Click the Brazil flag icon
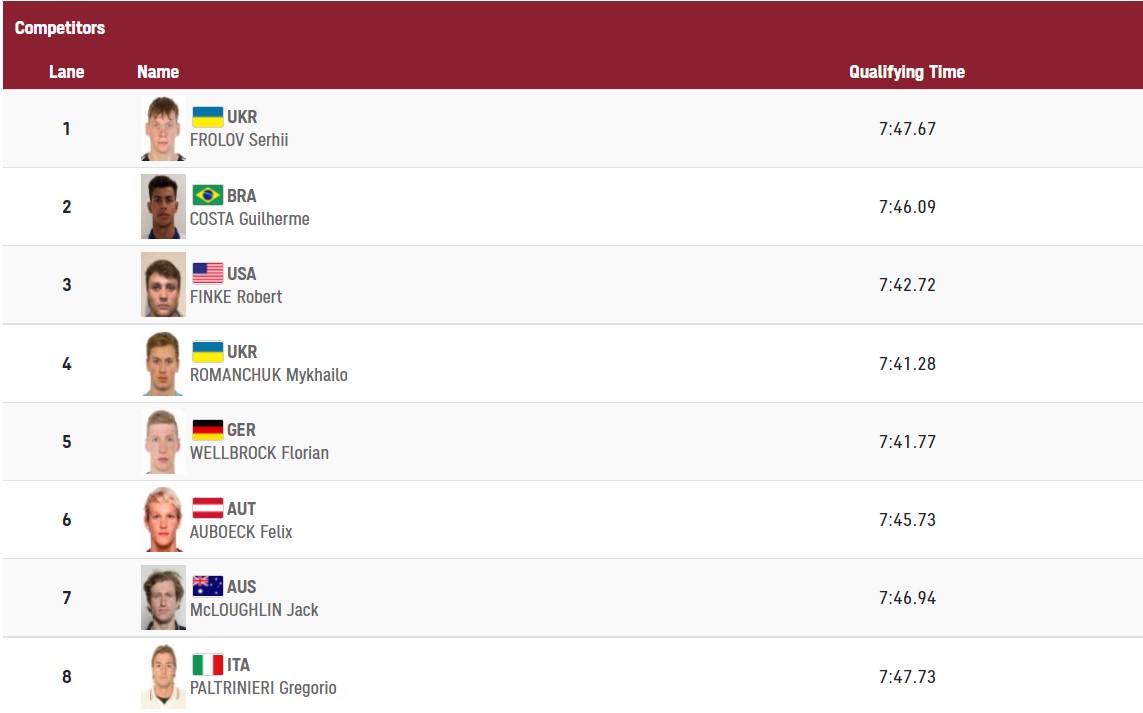 [x=208, y=195]
